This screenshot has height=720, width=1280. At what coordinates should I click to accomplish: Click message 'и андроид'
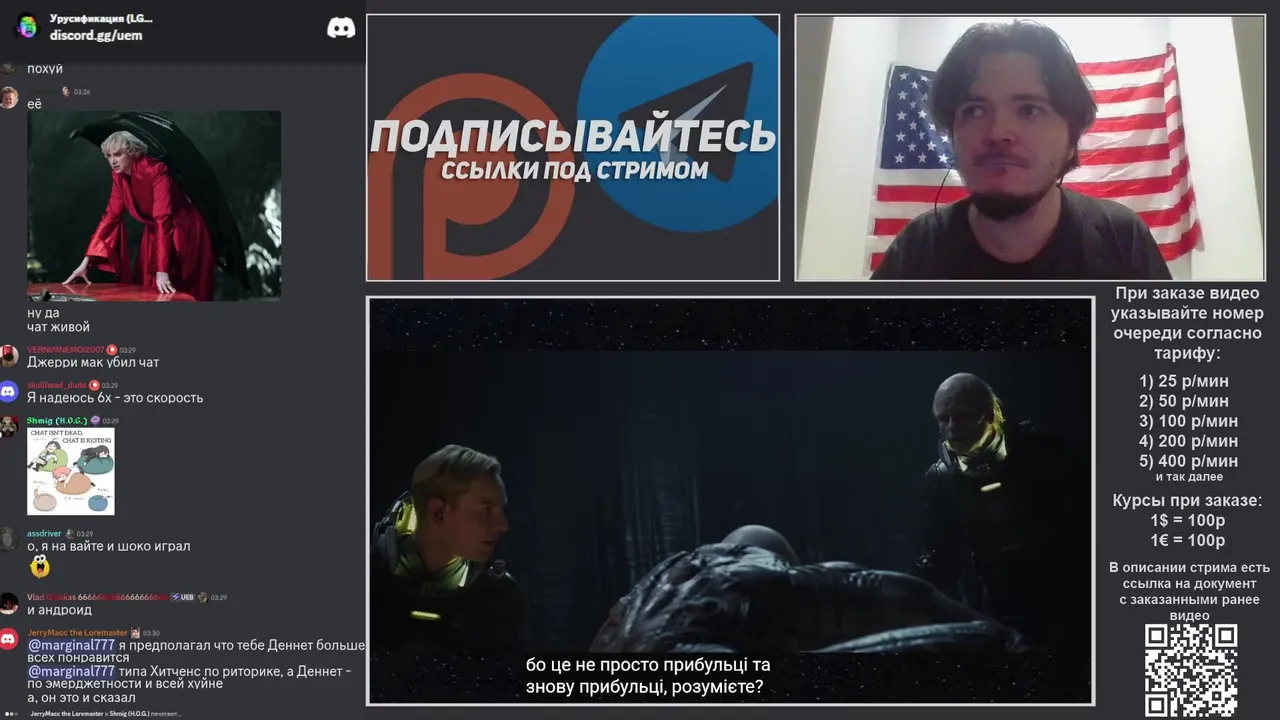point(59,610)
